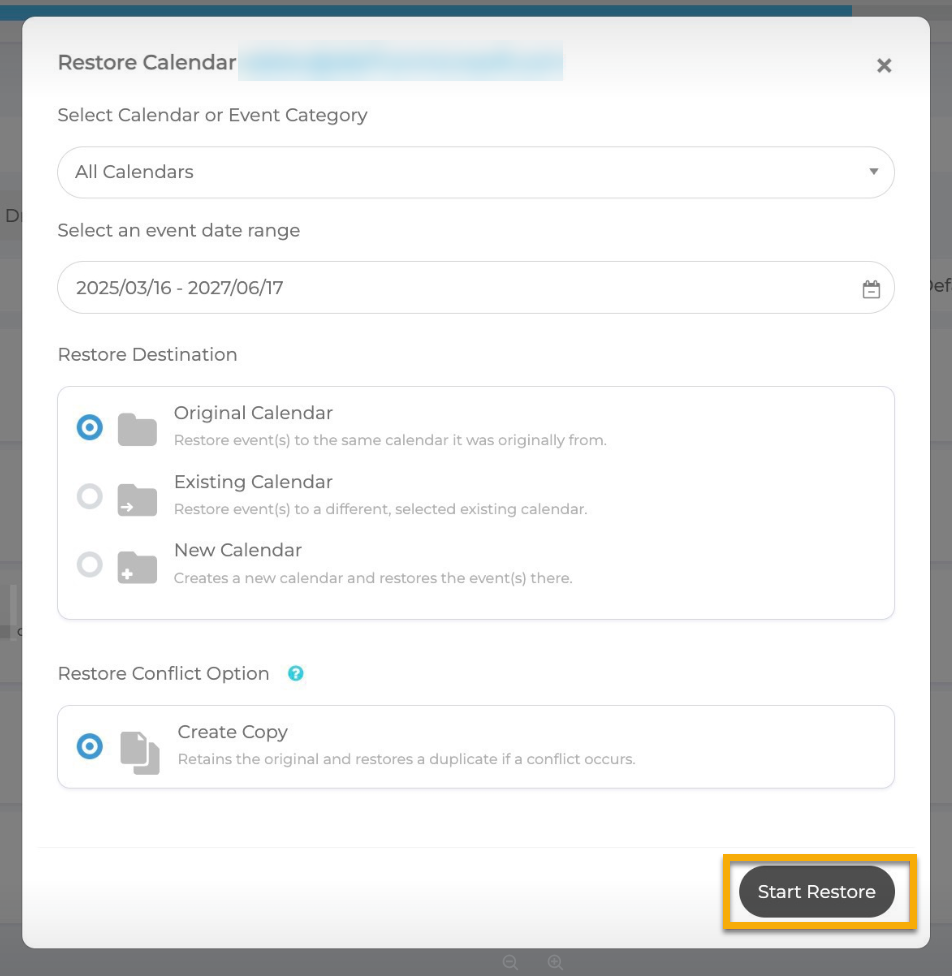Click the zoom in magnifier icon

[x=555, y=962]
